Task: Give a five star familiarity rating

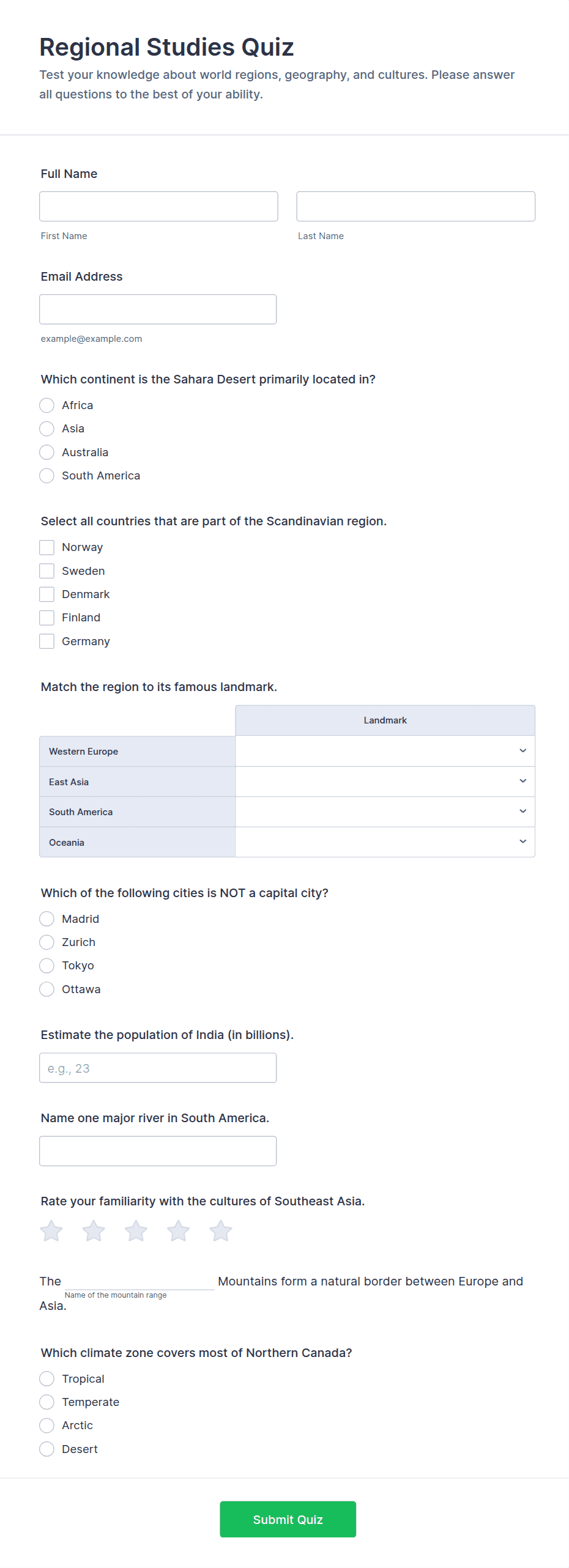Action: [221, 1231]
